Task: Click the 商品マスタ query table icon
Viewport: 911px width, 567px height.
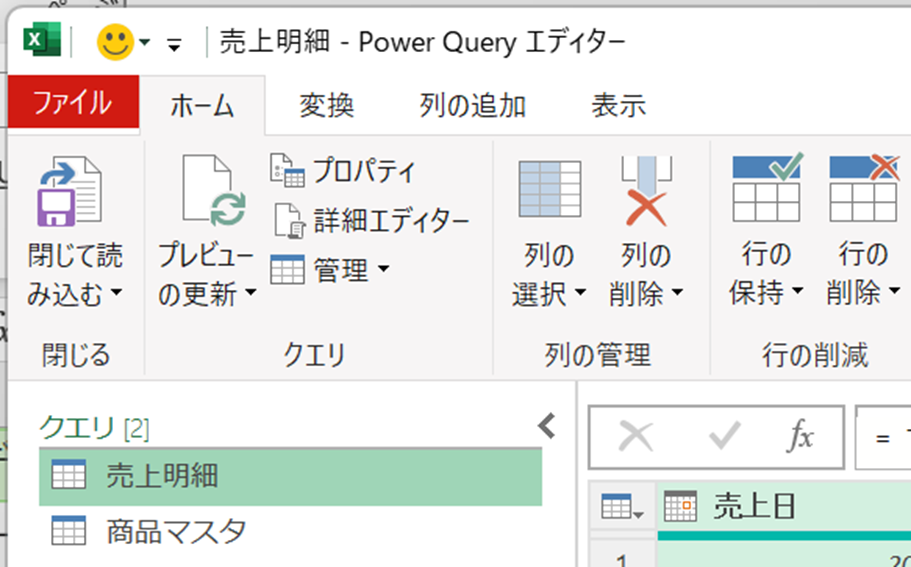Action: (69, 530)
